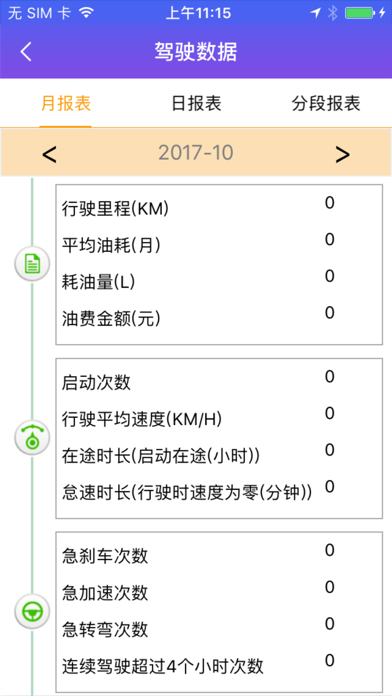Switch to the 分段报表 tab
392x696 pixels.
click(x=326, y=103)
